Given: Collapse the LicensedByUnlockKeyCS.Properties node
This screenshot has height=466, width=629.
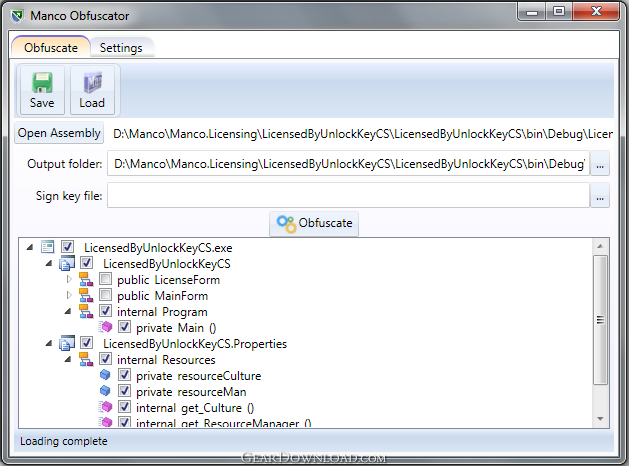Looking at the screenshot, I should [x=49, y=344].
